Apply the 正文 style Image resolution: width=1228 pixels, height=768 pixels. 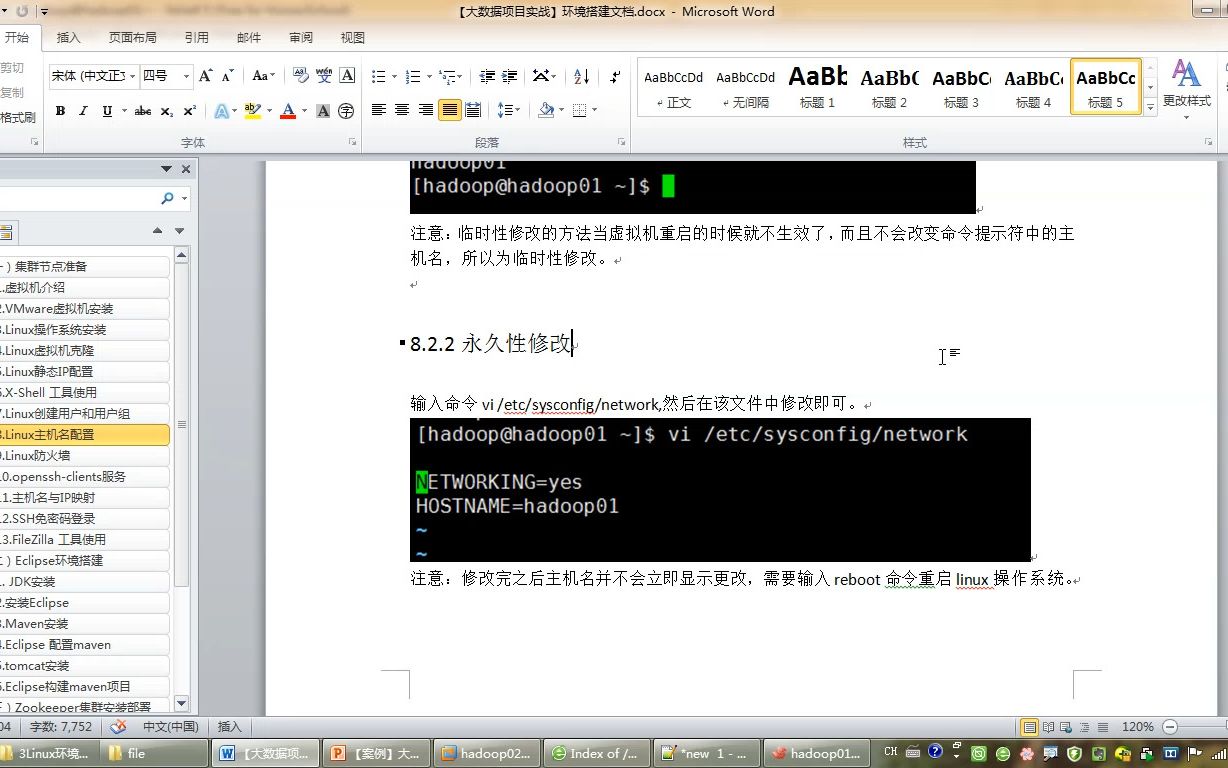[674, 87]
